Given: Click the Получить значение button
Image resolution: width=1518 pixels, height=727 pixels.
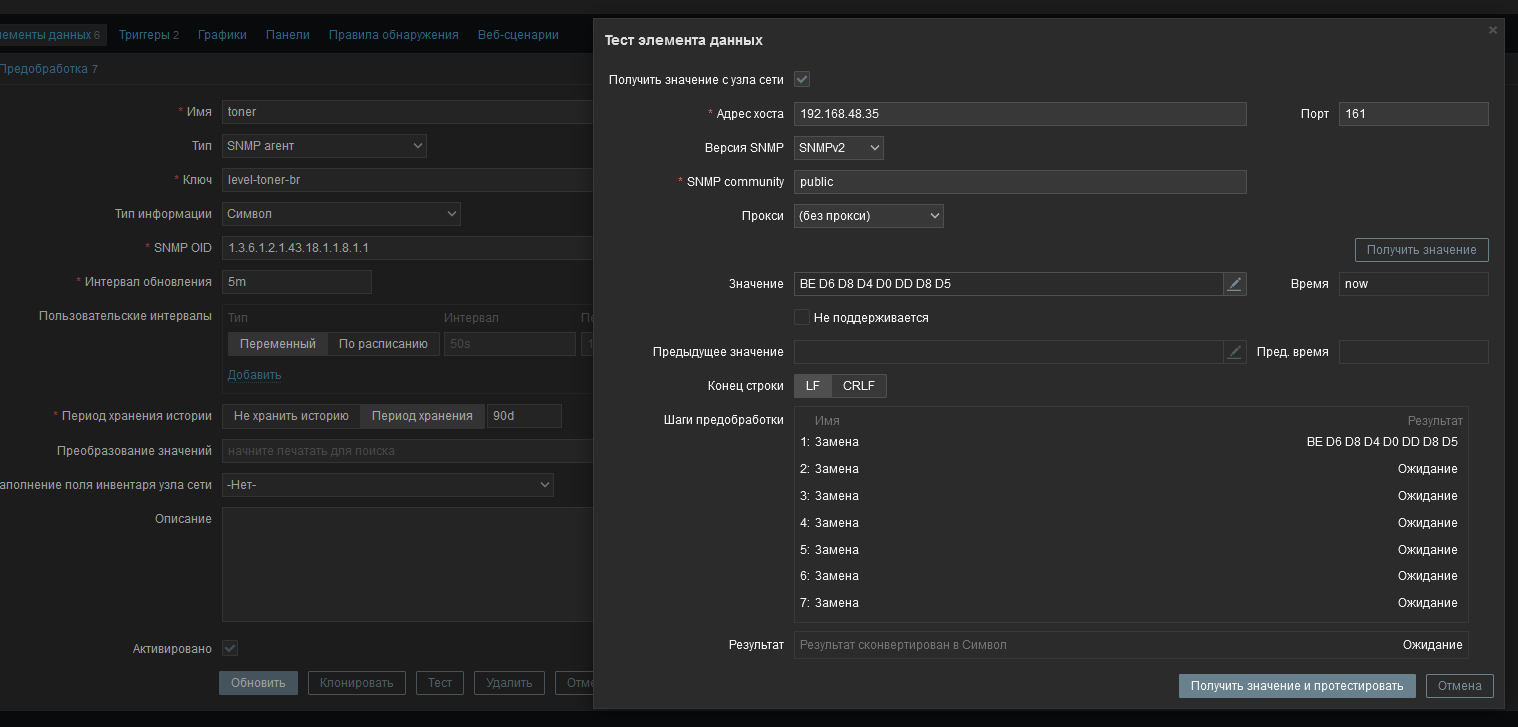Looking at the screenshot, I should tap(1421, 250).
